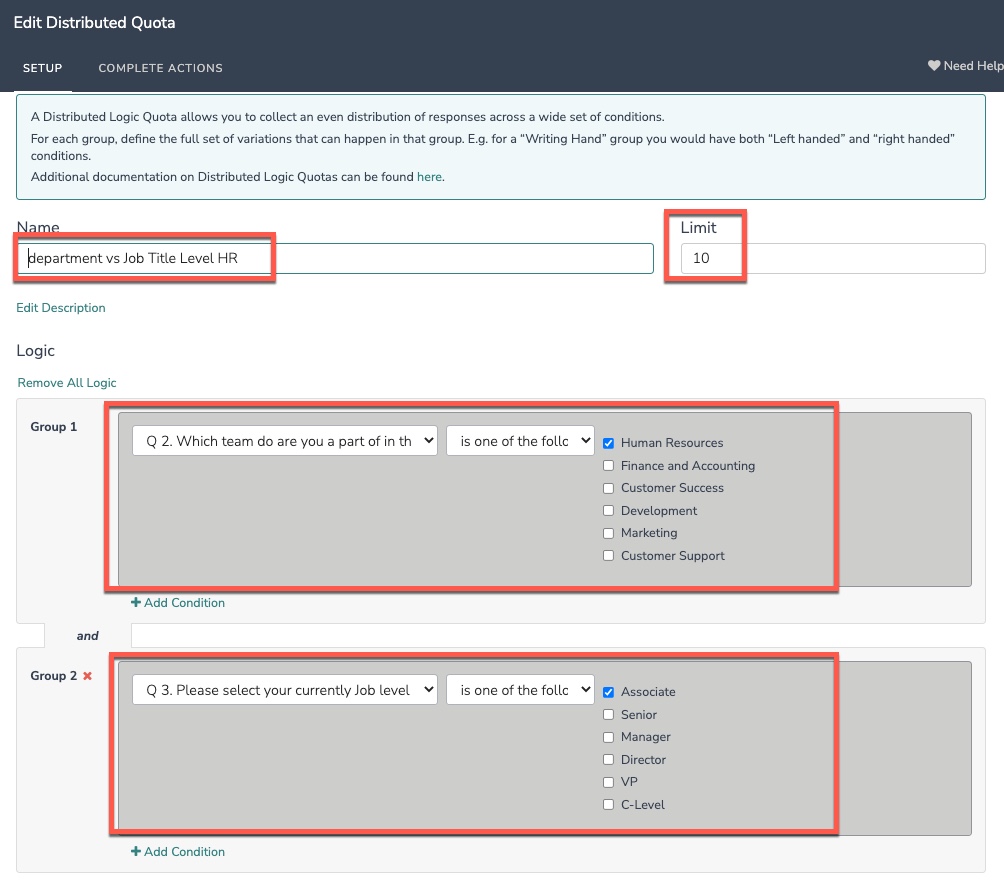Enable the Marketing checkbox

point(608,533)
